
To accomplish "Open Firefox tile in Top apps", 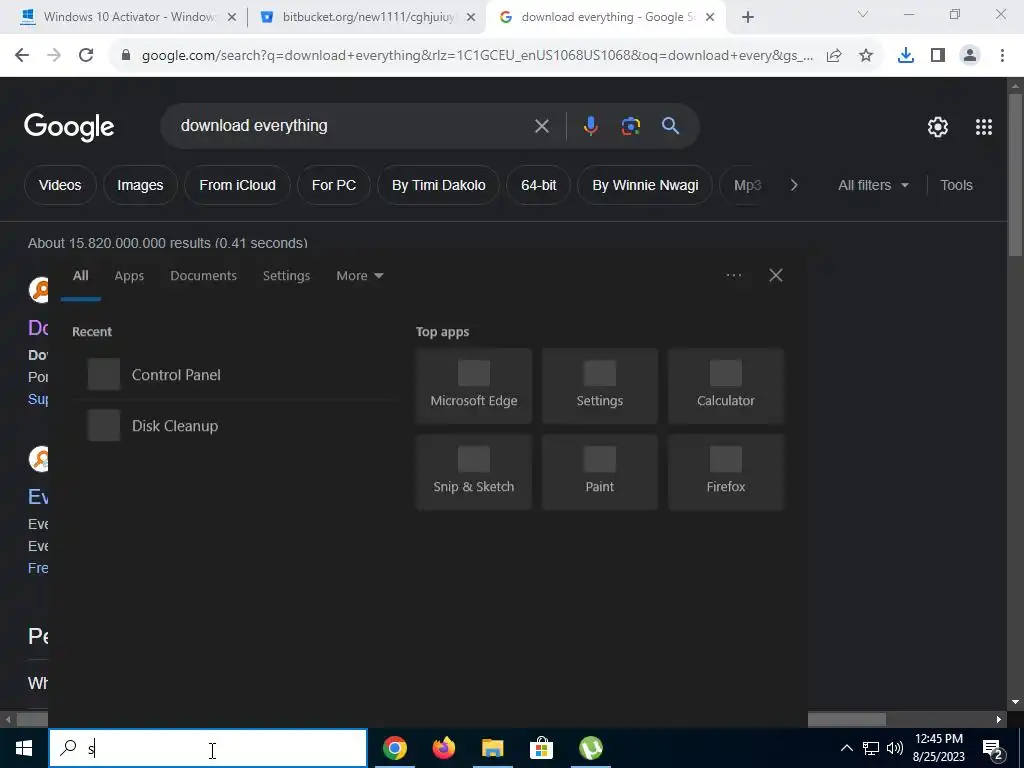I will pyautogui.click(x=726, y=472).
